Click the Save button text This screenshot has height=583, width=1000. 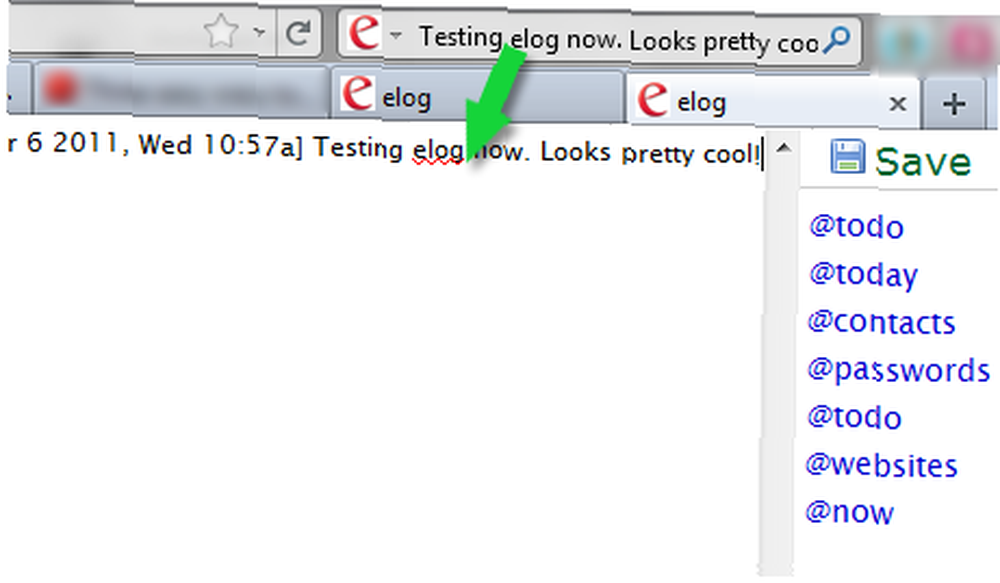(x=923, y=162)
